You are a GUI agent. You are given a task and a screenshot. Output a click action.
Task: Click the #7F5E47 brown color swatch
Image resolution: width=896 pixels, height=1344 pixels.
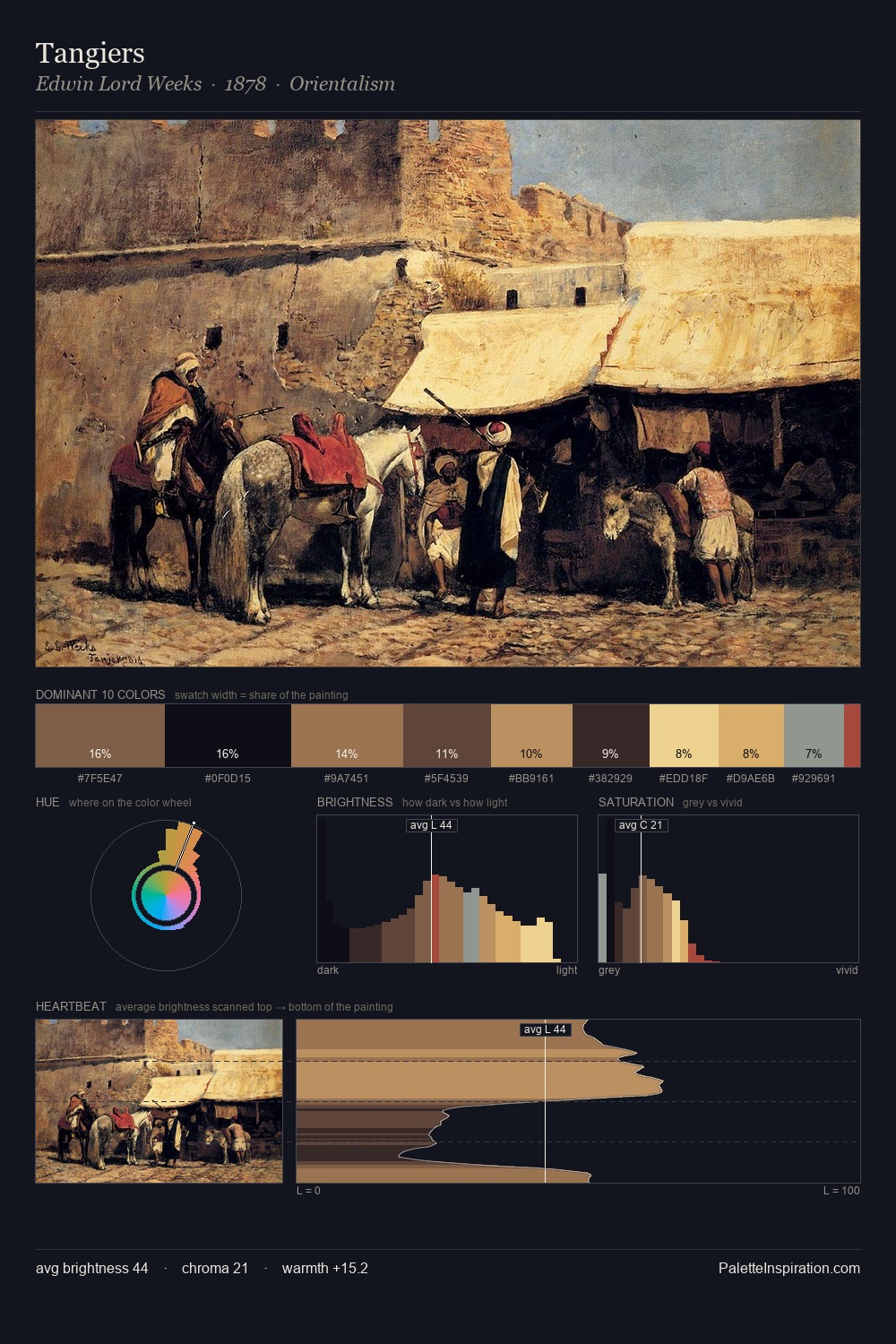(100, 736)
